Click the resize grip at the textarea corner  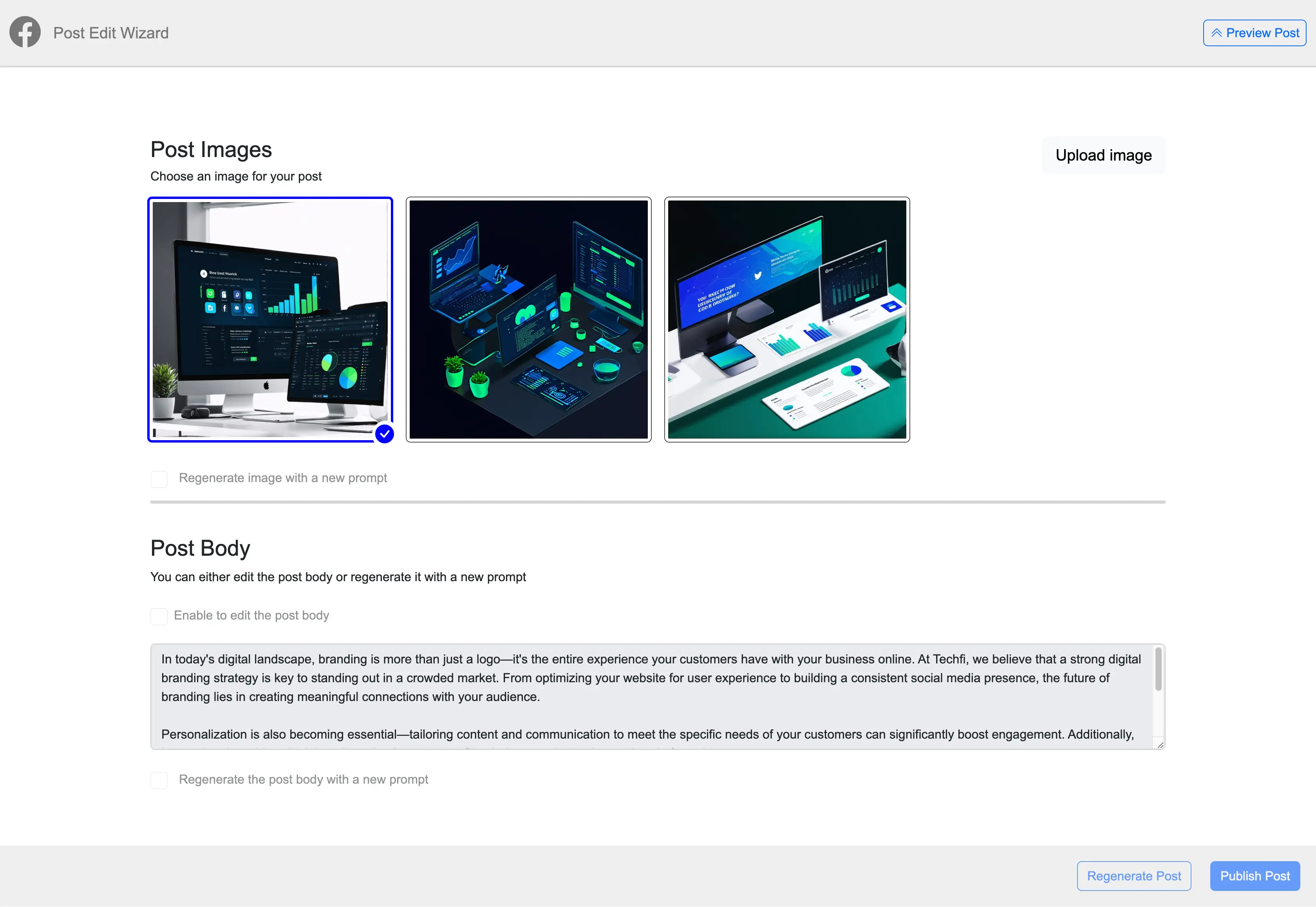click(x=1160, y=744)
